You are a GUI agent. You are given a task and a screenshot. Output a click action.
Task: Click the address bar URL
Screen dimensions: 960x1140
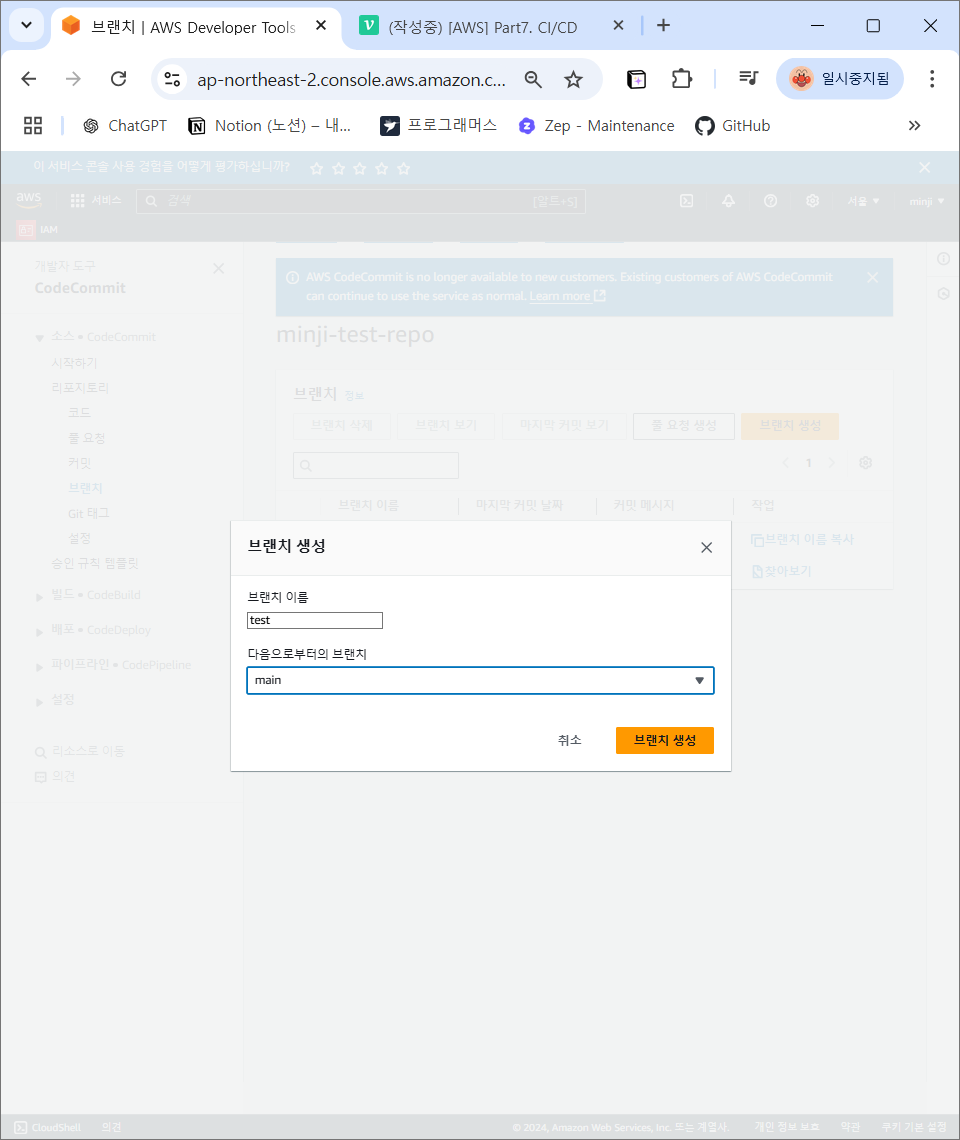point(351,79)
